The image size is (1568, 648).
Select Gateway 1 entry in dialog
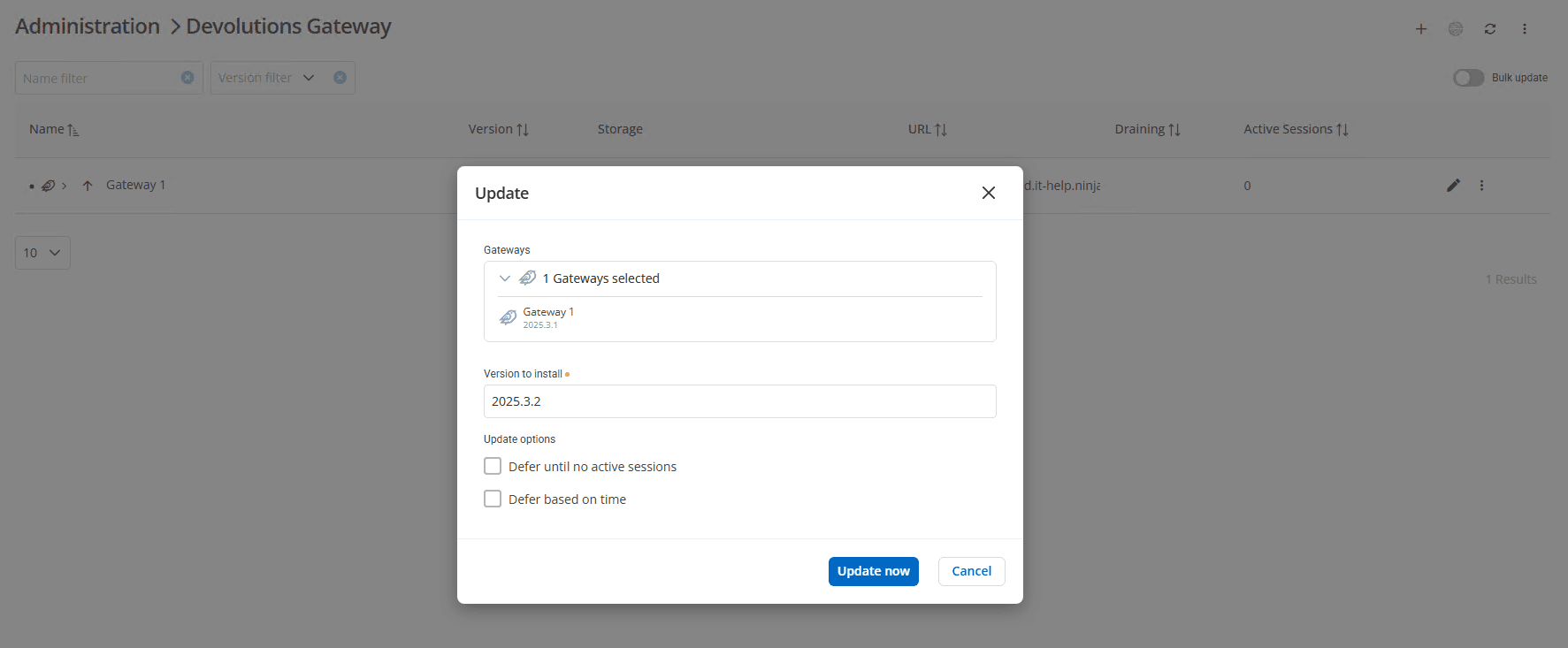(739, 318)
